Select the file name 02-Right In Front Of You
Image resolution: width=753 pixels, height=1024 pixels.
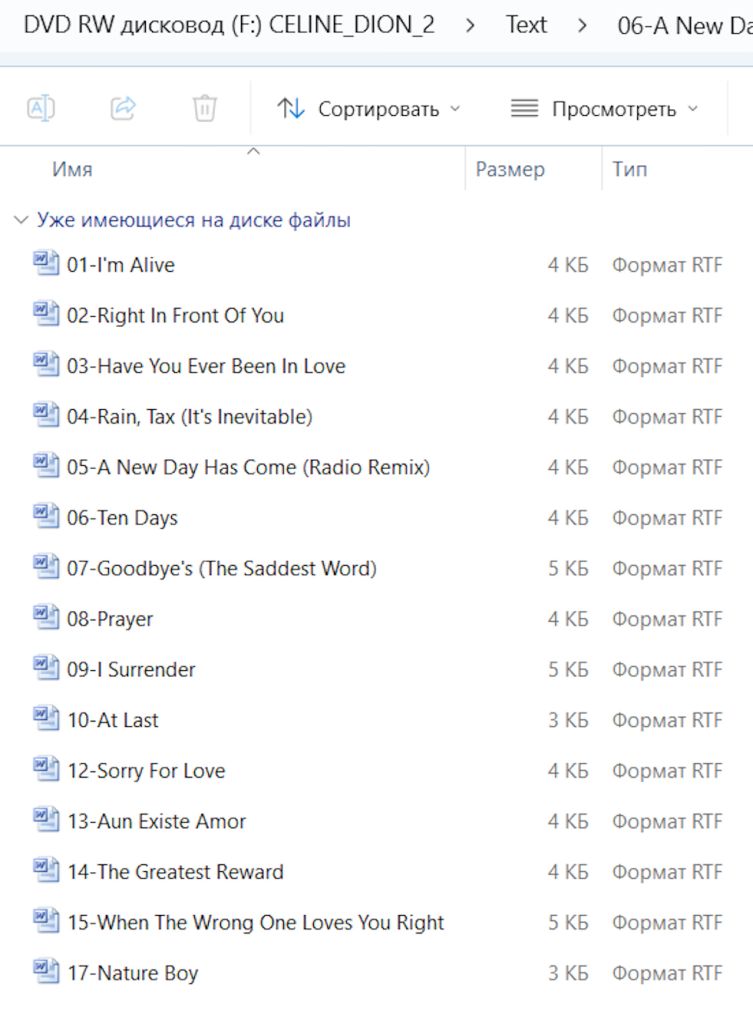(x=175, y=315)
